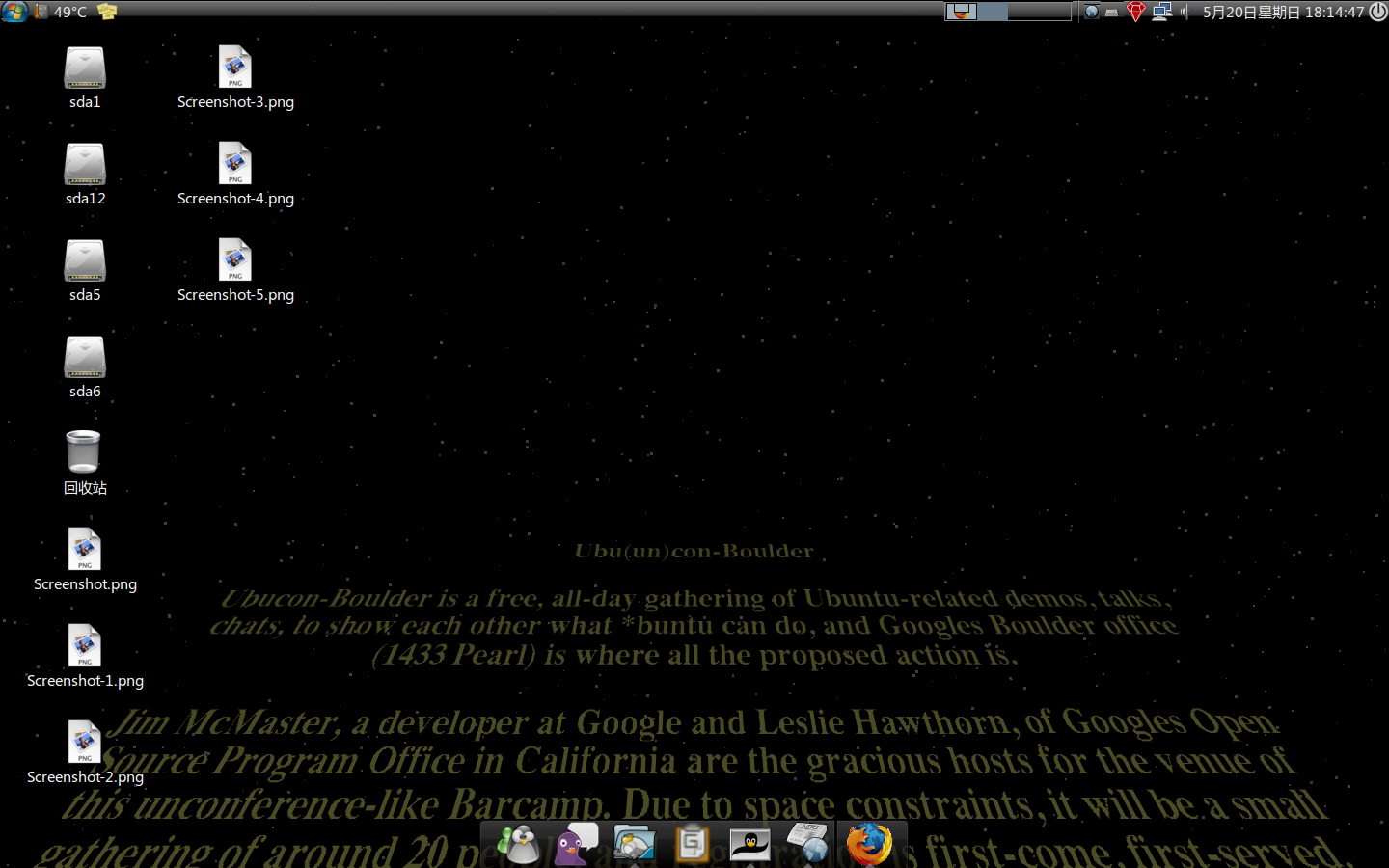Click the CPU thermometer sensor icon
Viewport: 1389px width, 868px height.
pos(41,12)
